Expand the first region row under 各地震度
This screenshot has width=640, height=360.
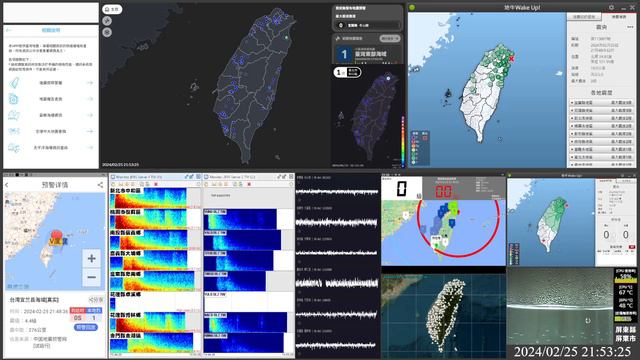pos(602,102)
